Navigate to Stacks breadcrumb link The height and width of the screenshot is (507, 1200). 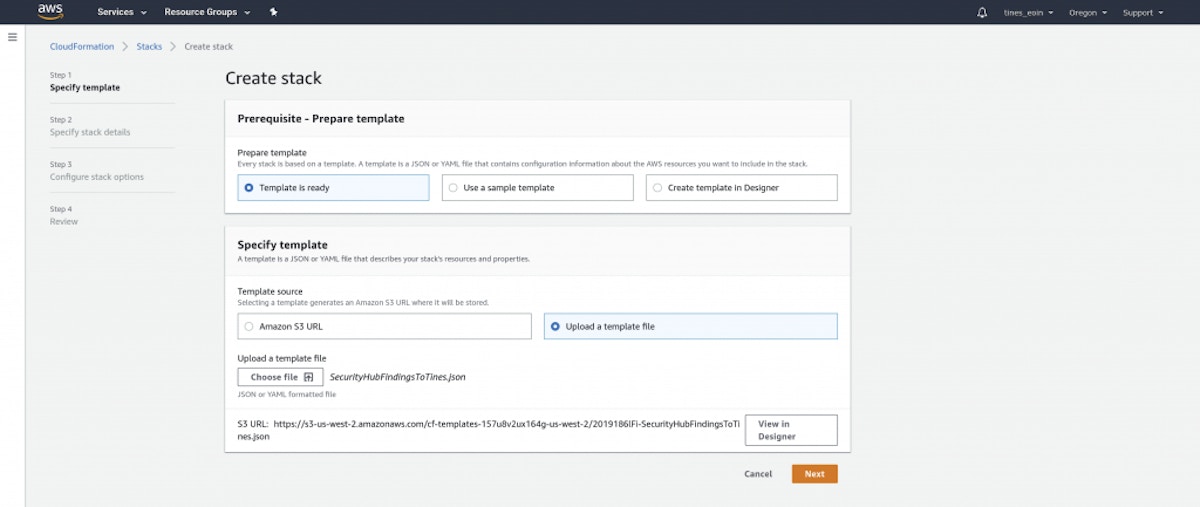click(149, 47)
